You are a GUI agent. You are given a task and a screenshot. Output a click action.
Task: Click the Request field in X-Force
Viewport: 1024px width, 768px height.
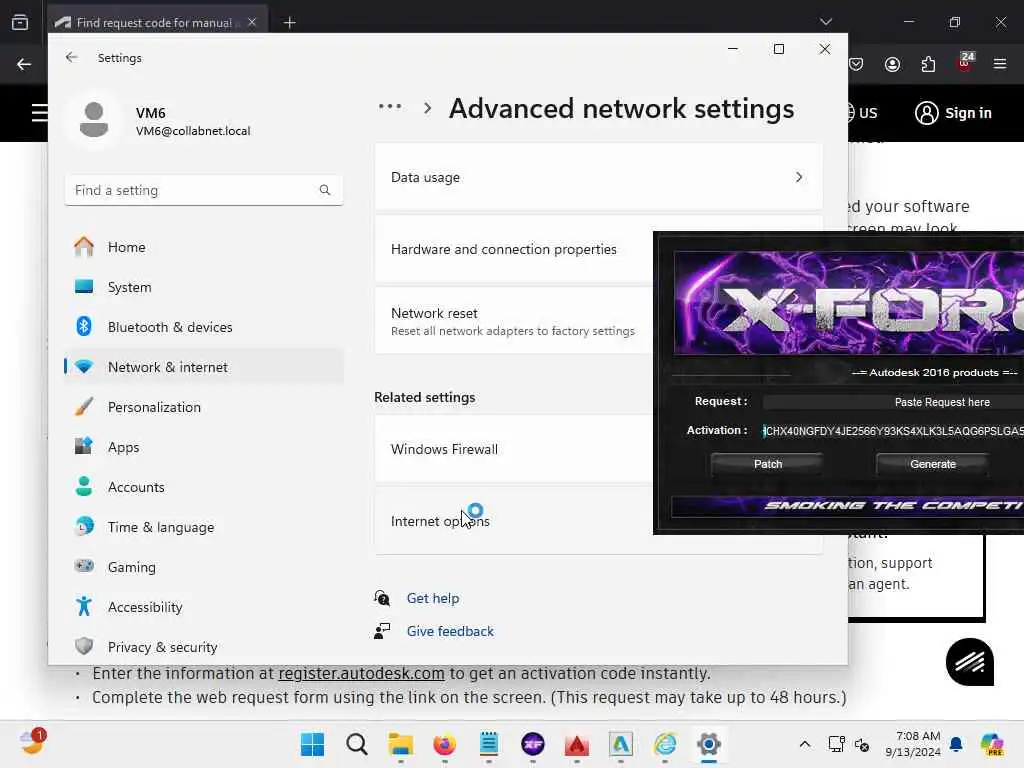(893, 402)
